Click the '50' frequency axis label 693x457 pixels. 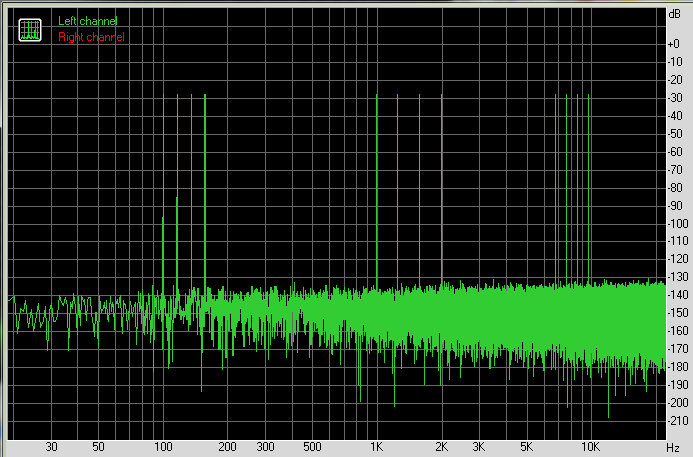coord(98,447)
